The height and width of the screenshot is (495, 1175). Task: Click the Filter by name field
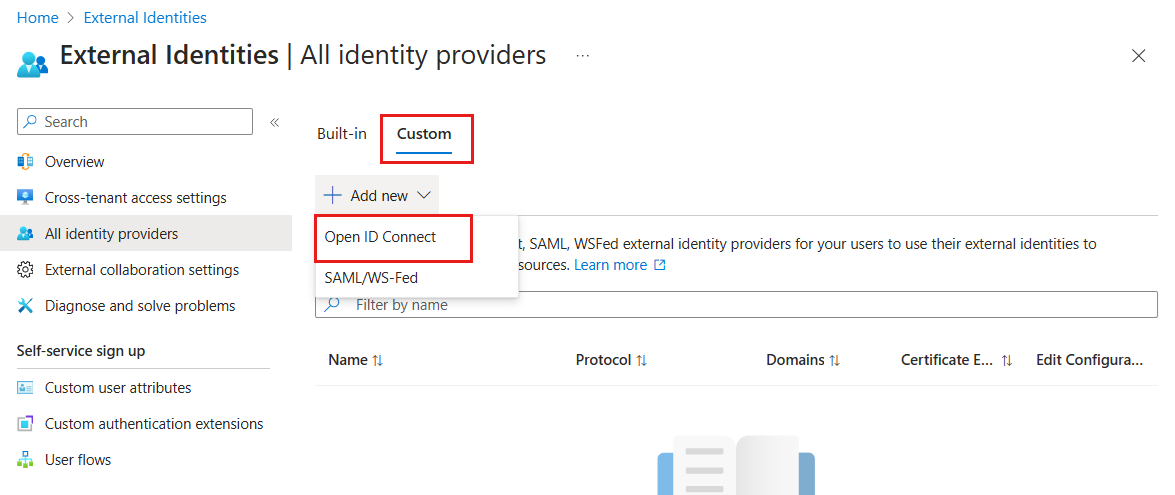[x=736, y=305]
